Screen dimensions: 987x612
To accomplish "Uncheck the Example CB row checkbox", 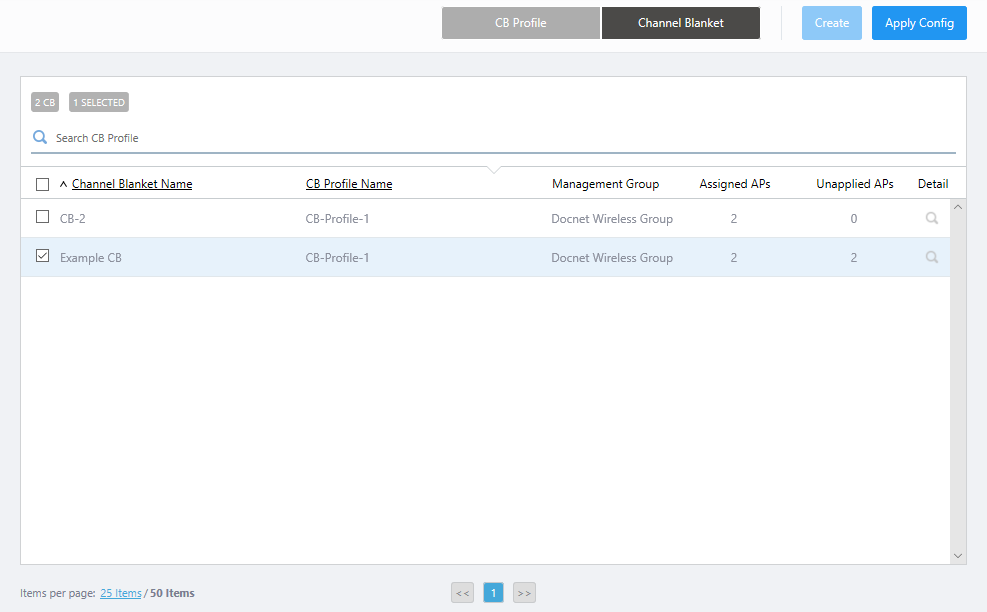I will tap(42, 256).
